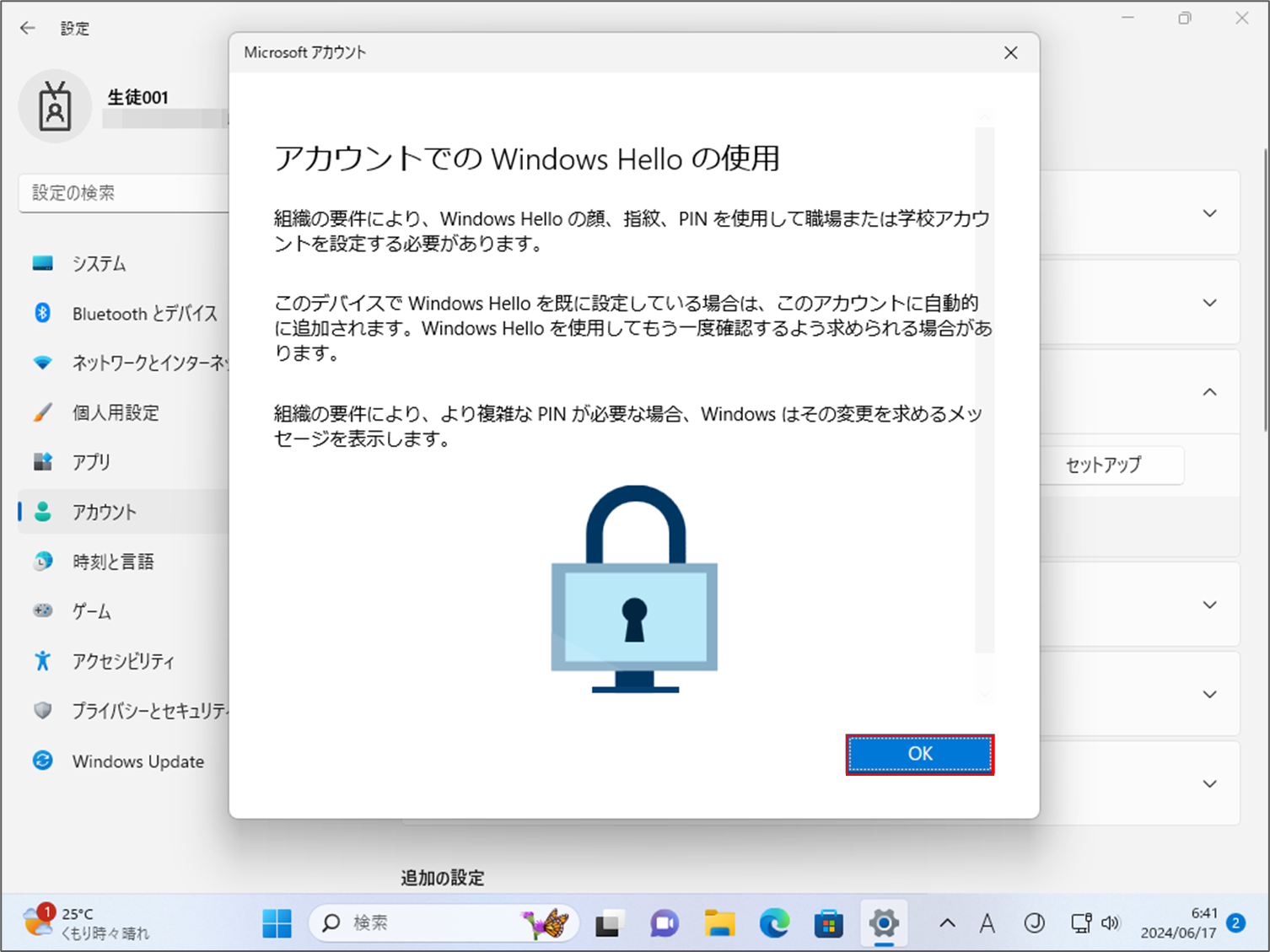Open the weather widget showing 25°C
The width and height of the screenshot is (1270, 952).
(x=86, y=923)
